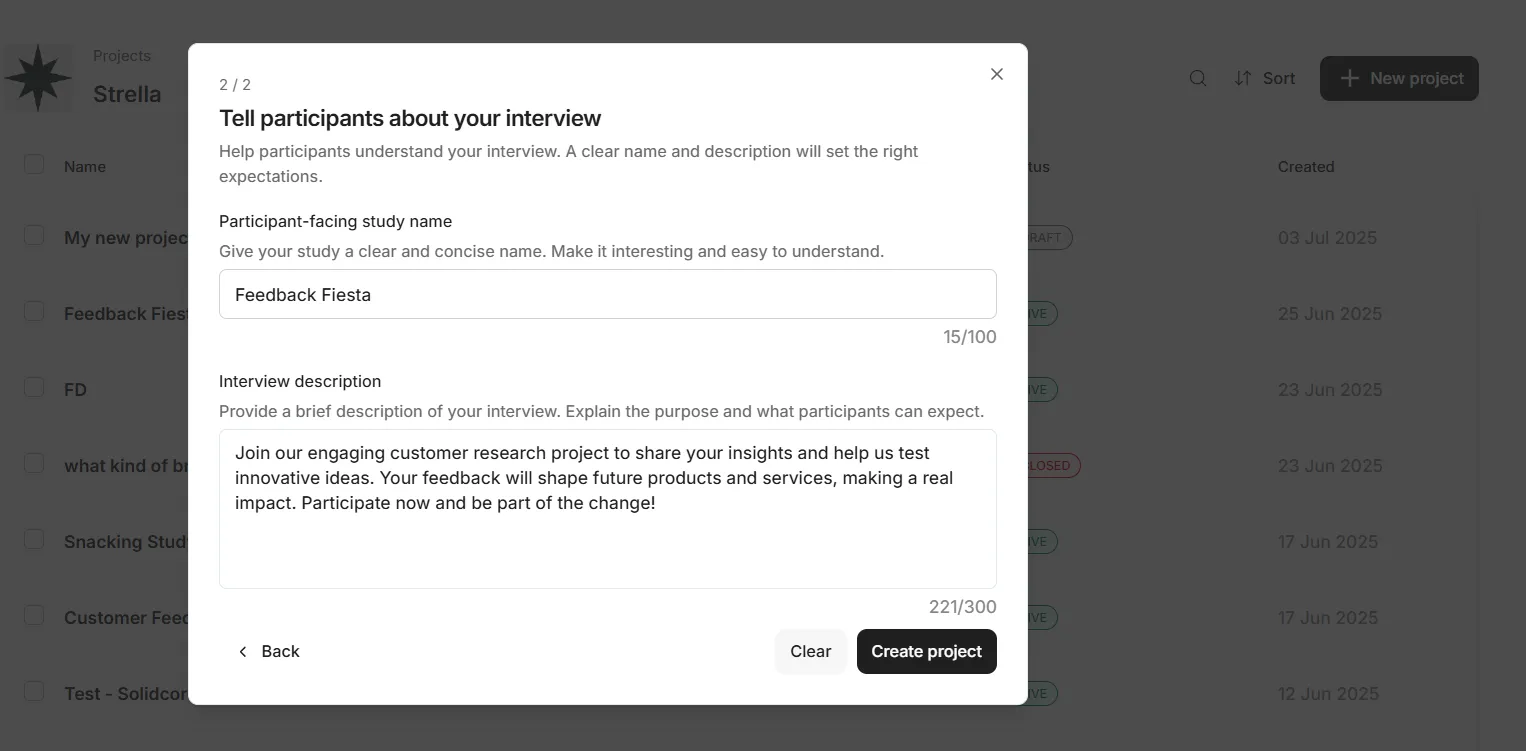Check the box for My new project
The image size is (1526, 751).
pos(34,236)
